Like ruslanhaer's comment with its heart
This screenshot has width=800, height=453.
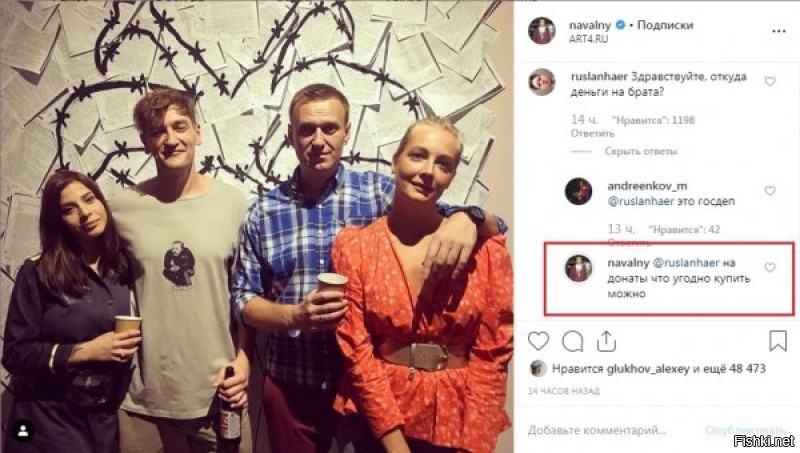pos(770,82)
